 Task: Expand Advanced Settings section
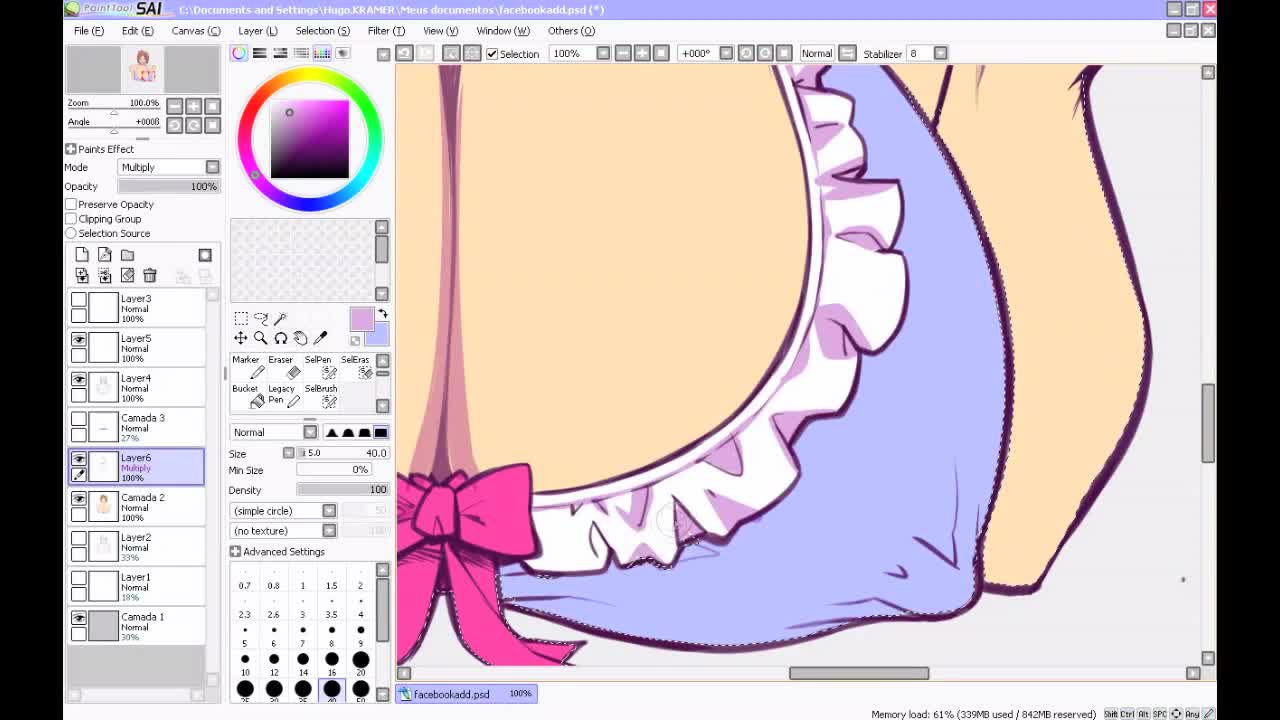[x=236, y=552]
